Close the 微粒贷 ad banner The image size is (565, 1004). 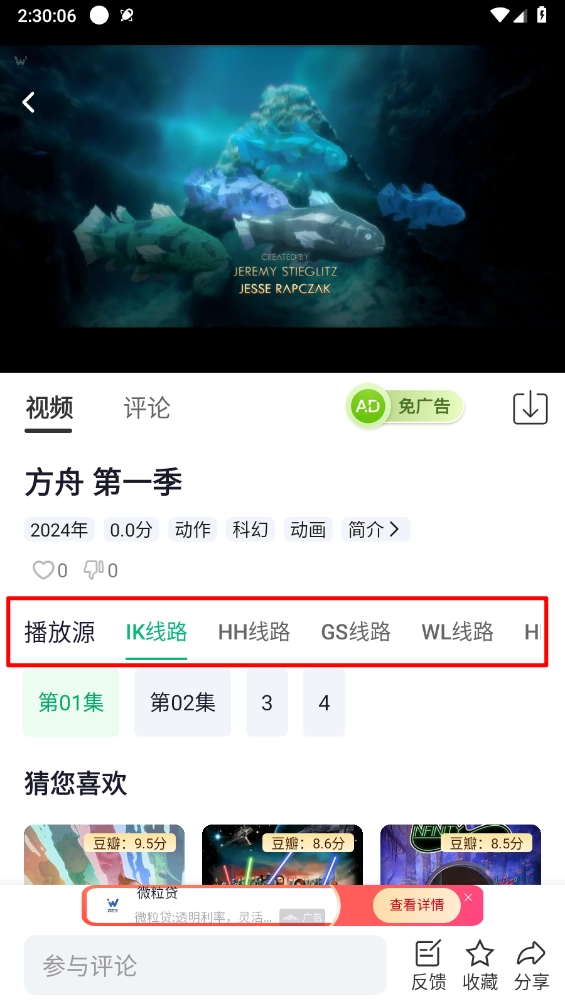[x=469, y=898]
